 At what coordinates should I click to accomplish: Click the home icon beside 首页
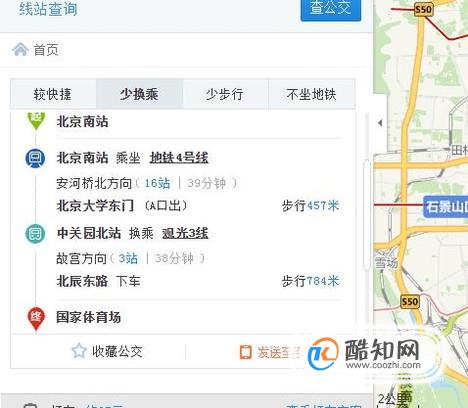(x=20, y=50)
